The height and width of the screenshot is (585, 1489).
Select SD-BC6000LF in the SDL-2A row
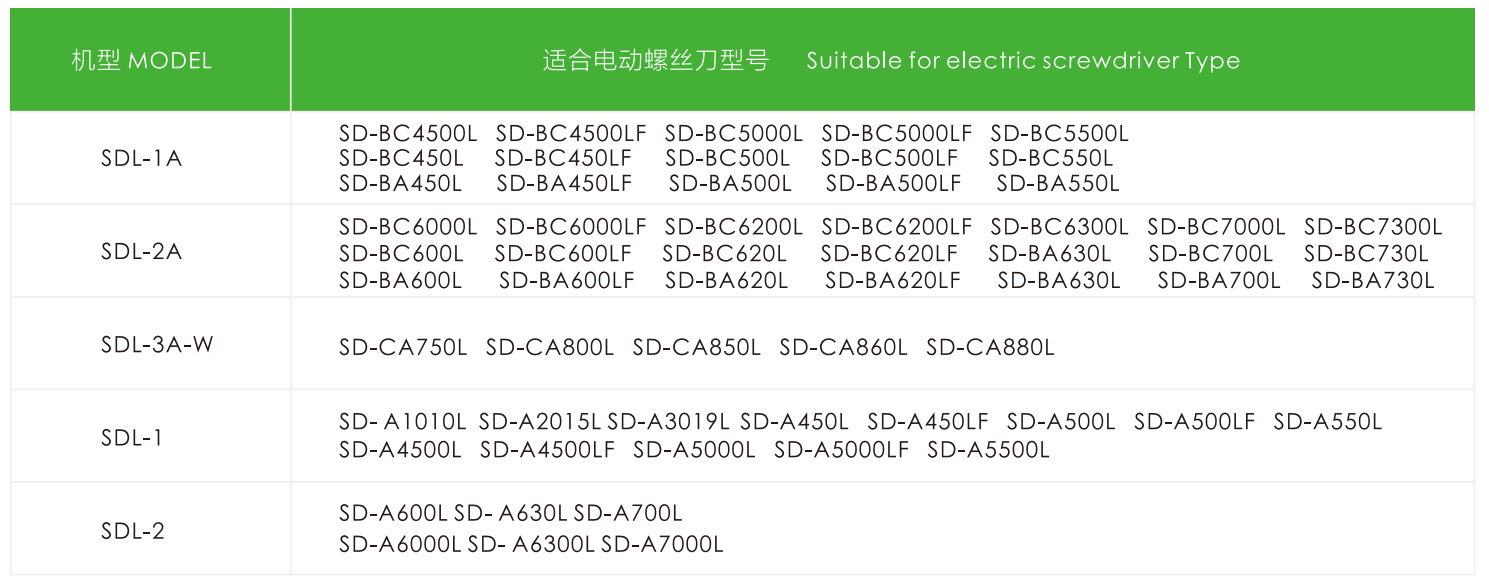click(571, 227)
